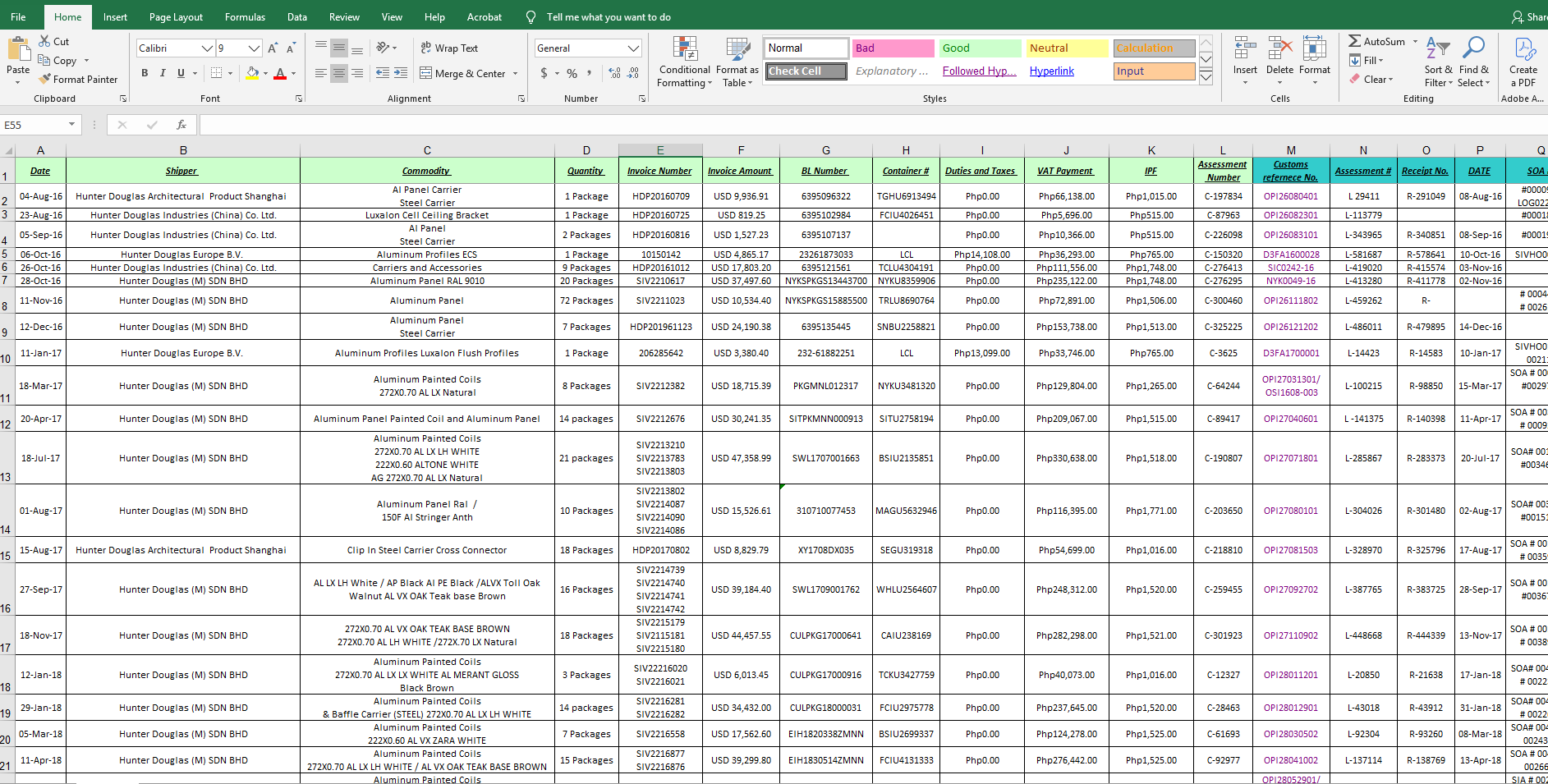Click the Increase Decimal icon
Viewport: 1548px width, 784px height.
click(614, 73)
